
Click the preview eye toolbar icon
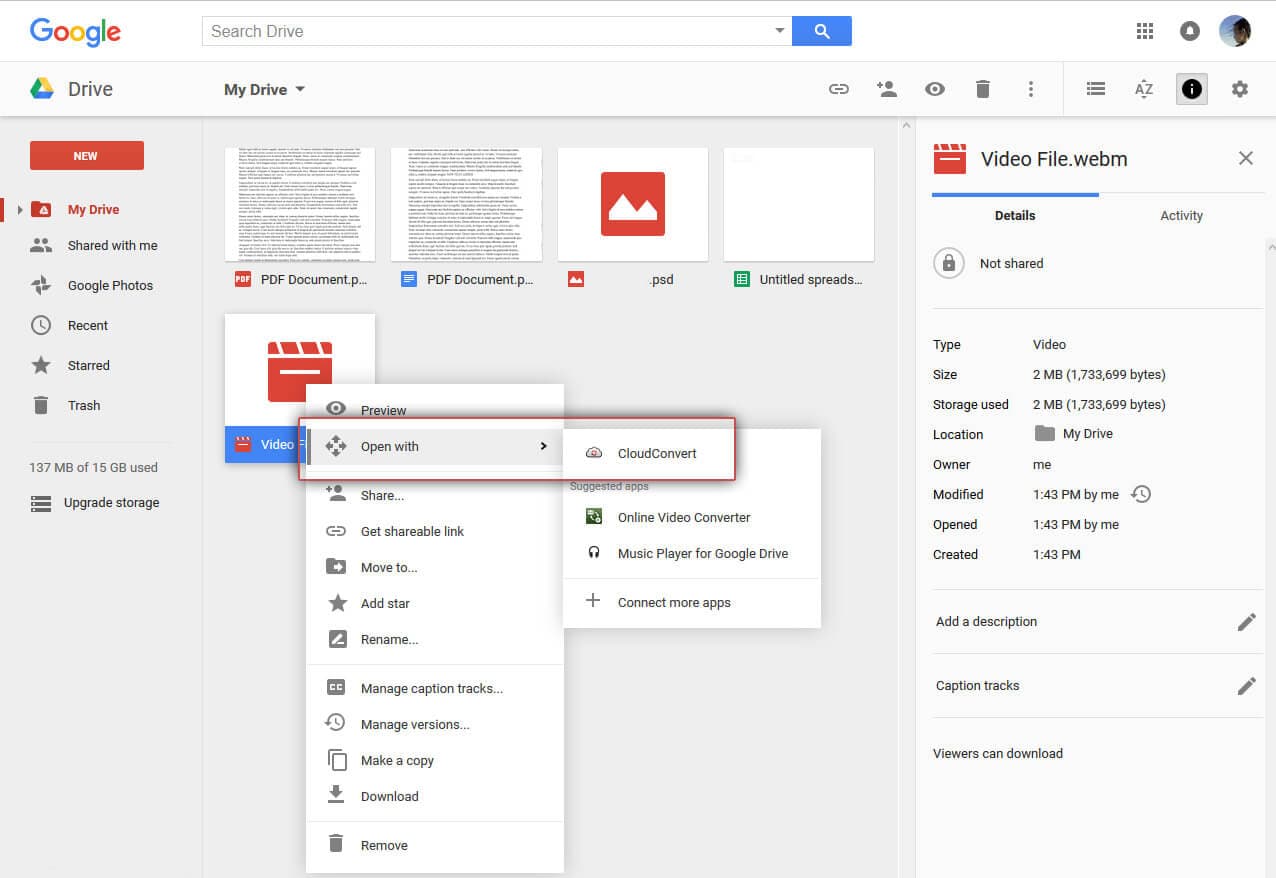pos(935,89)
